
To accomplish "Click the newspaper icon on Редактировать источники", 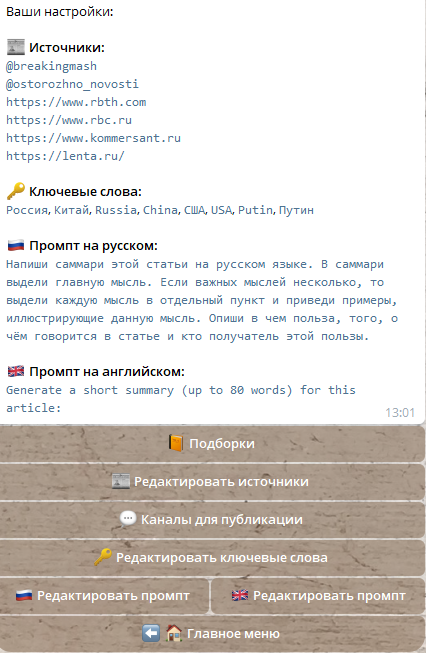I will coord(121,481).
